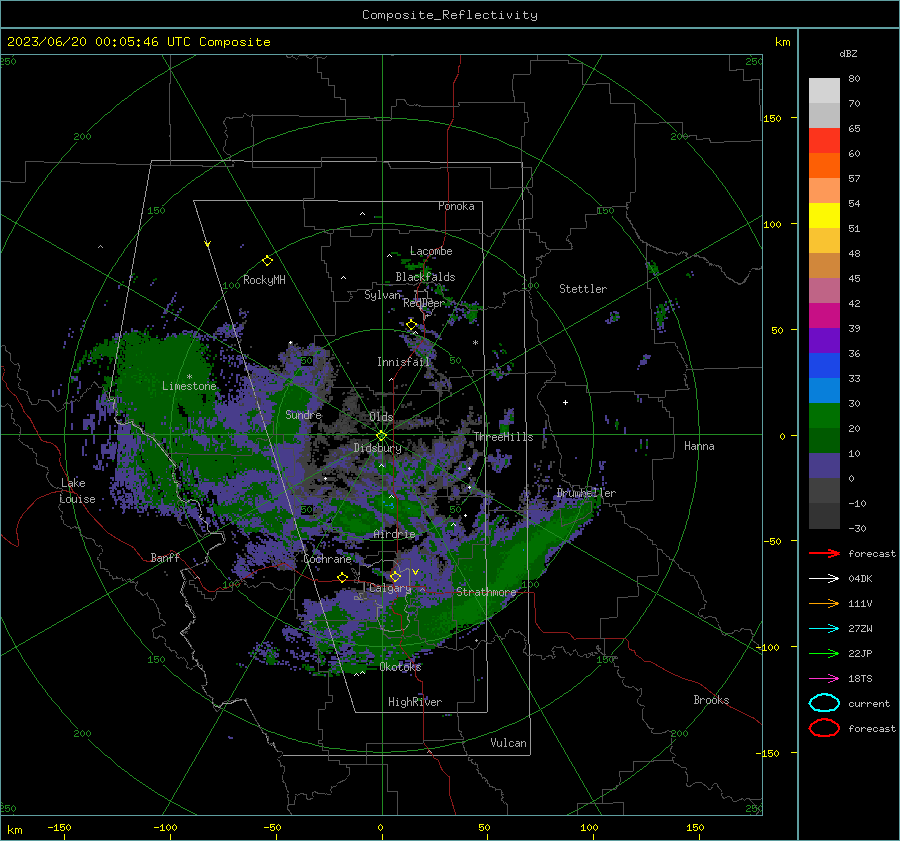Click the purple 36–39 dBZ swatch
The image size is (900, 841).
point(824,341)
